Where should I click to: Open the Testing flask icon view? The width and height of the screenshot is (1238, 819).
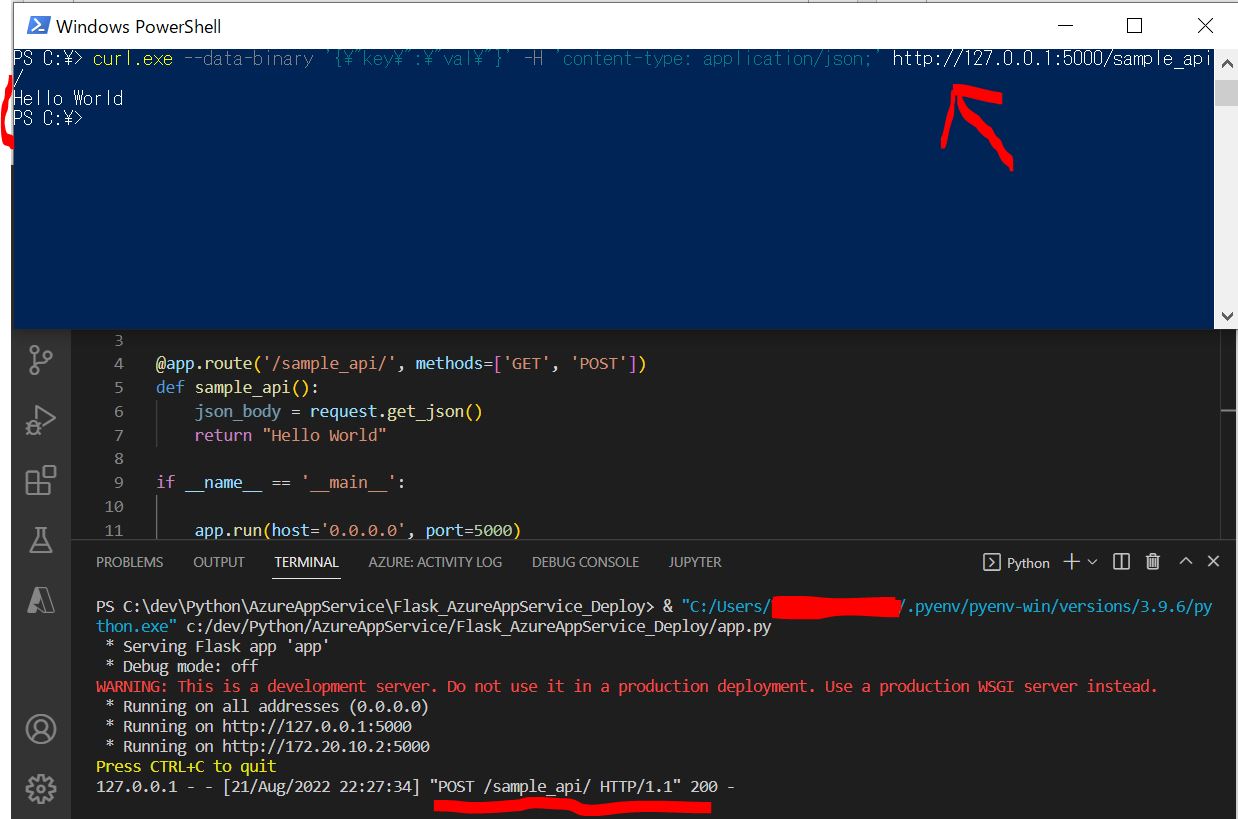pos(40,541)
